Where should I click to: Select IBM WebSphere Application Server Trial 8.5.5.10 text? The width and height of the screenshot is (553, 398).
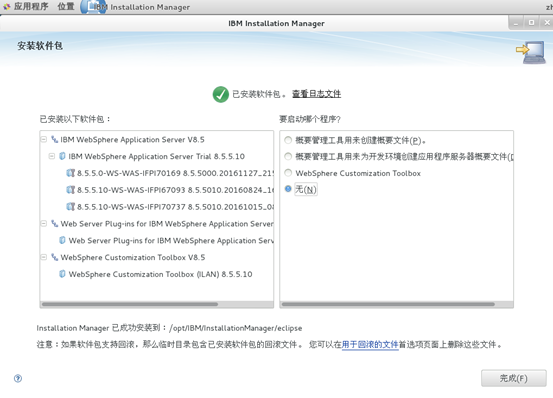pos(157,157)
